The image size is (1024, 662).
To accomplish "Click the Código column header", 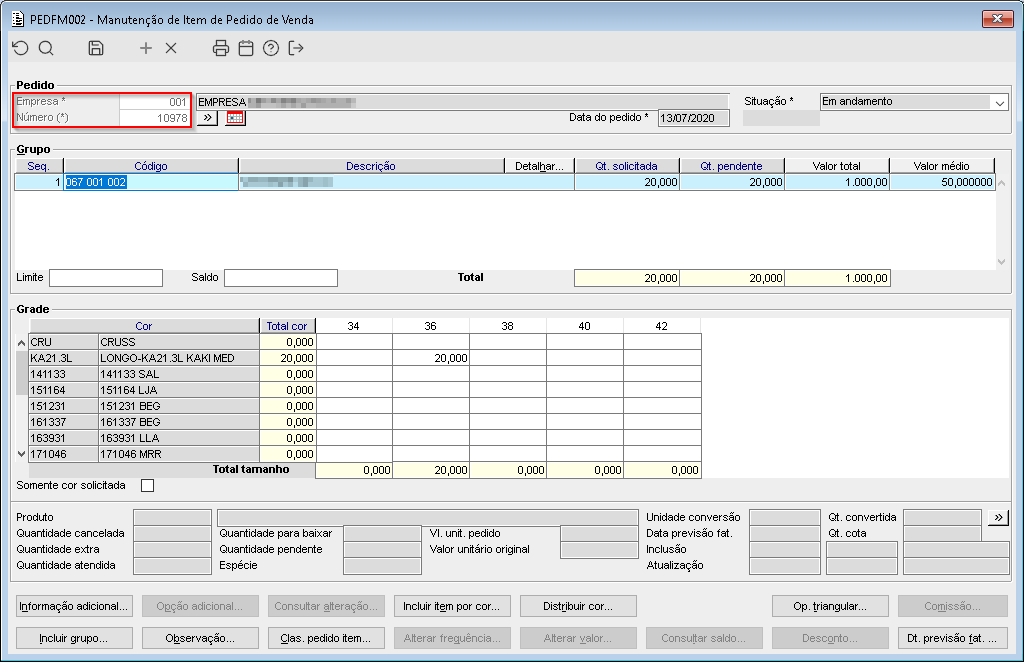I will pyautogui.click(x=151, y=166).
